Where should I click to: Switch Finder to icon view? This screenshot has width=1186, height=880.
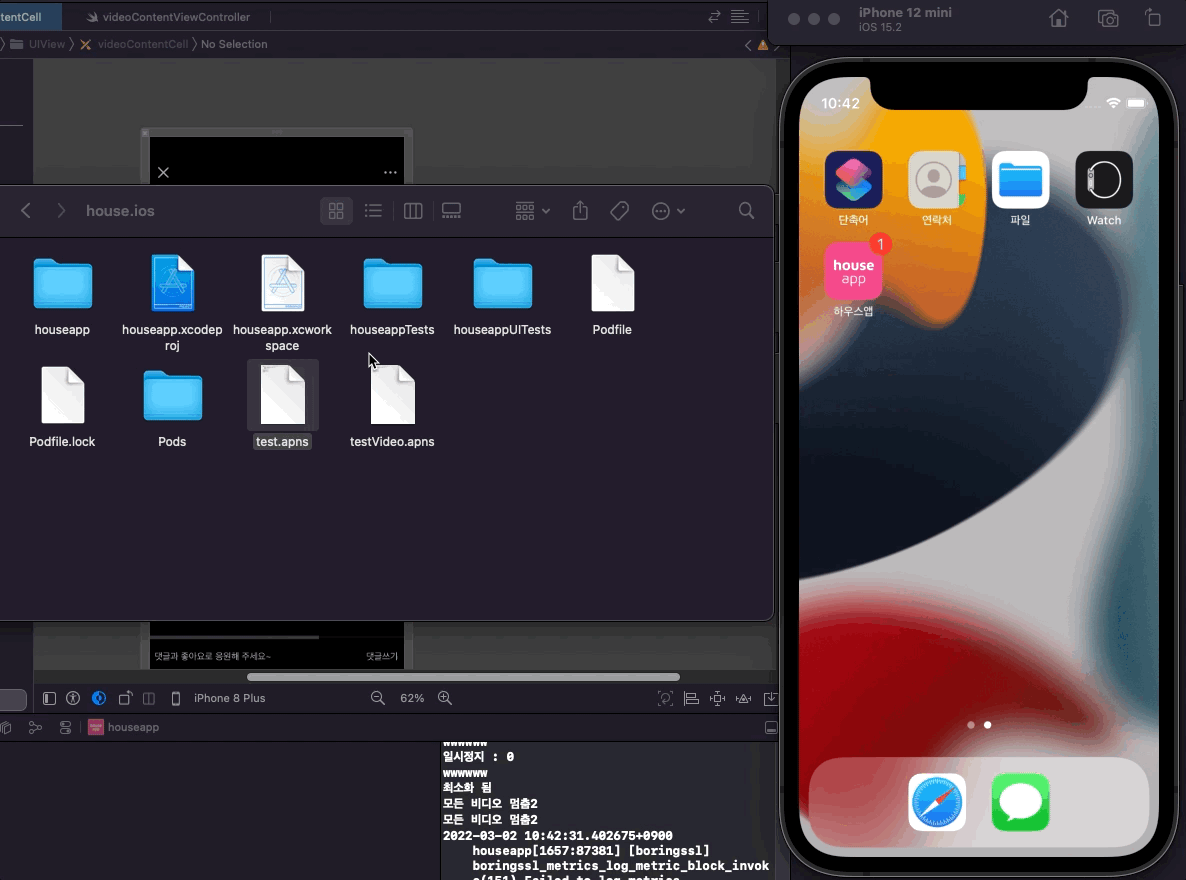click(x=336, y=210)
